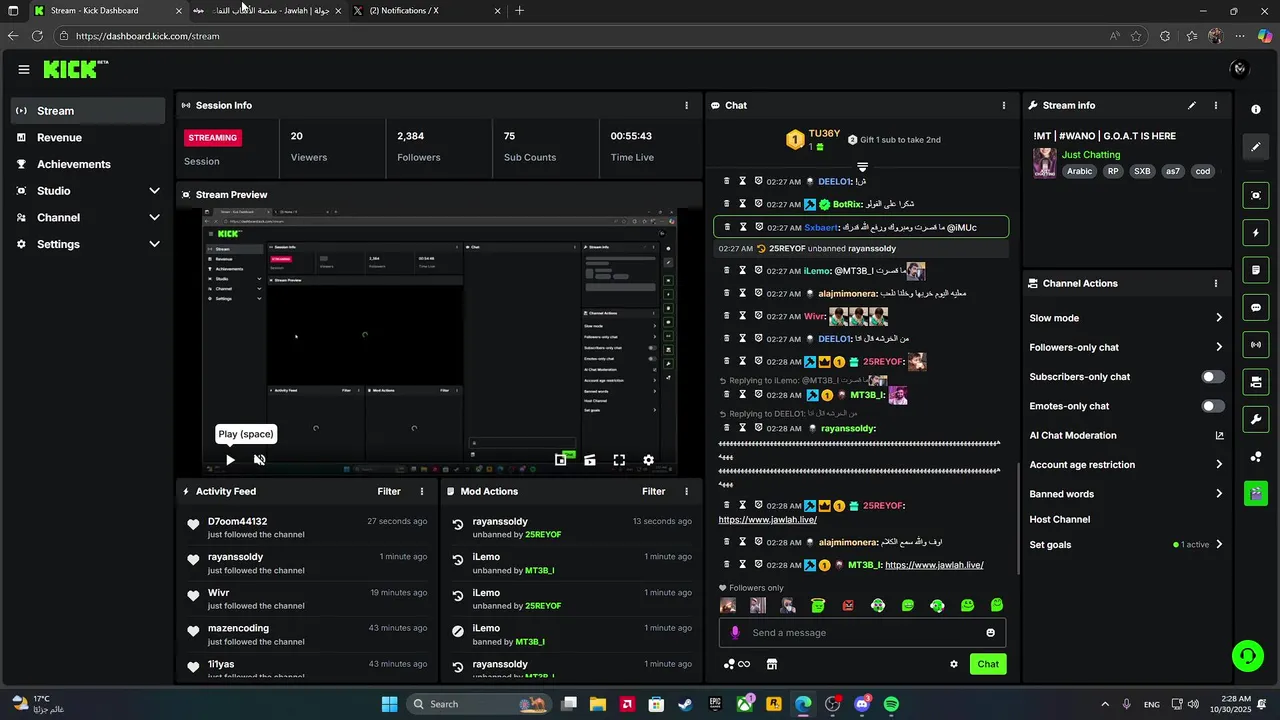The height and width of the screenshot is (720, 1280).
Task: Open stream preview settings gear
Action: pyautogui.click(x=648, y=460)
